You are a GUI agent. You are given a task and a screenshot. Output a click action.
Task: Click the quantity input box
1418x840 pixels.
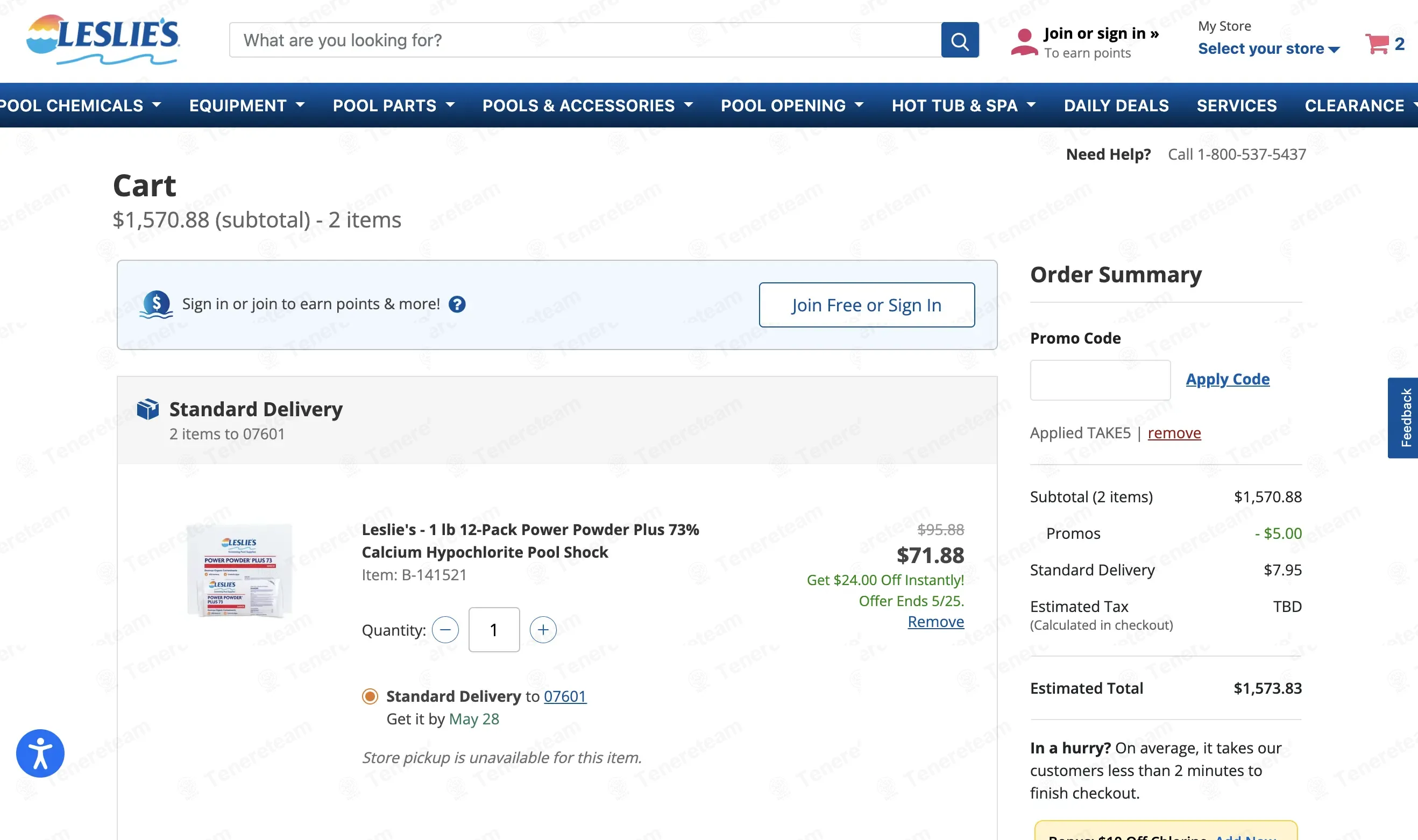point(494,629)
